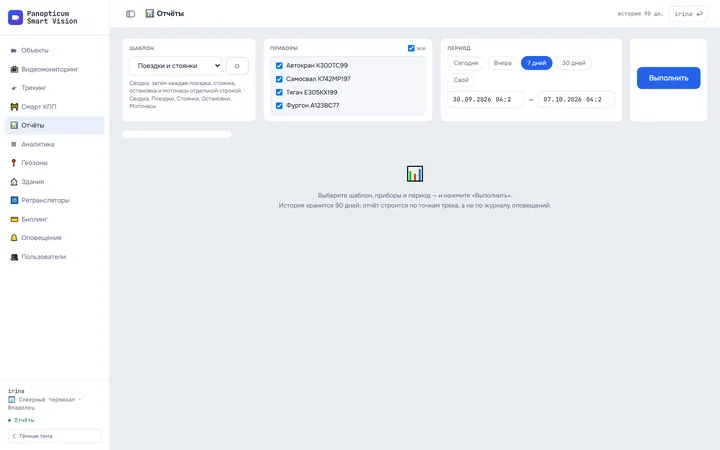The image size is (720, 450).
Task: Click the building icon beside Северный терминал
Action: point(11,399)
